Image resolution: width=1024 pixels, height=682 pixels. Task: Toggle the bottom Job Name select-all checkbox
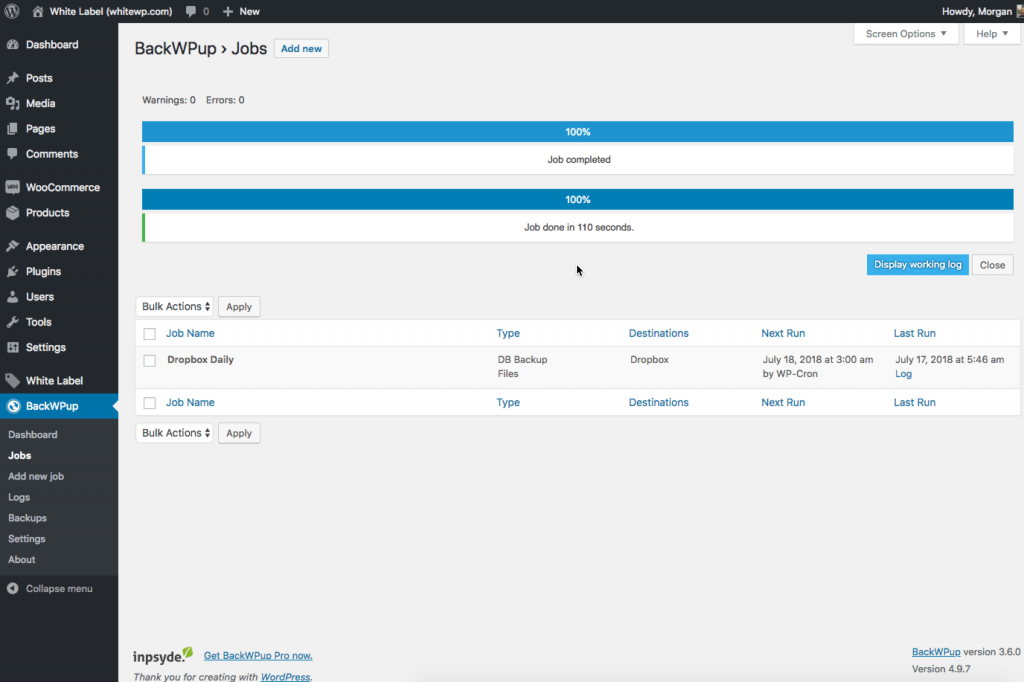click(150, 403)
